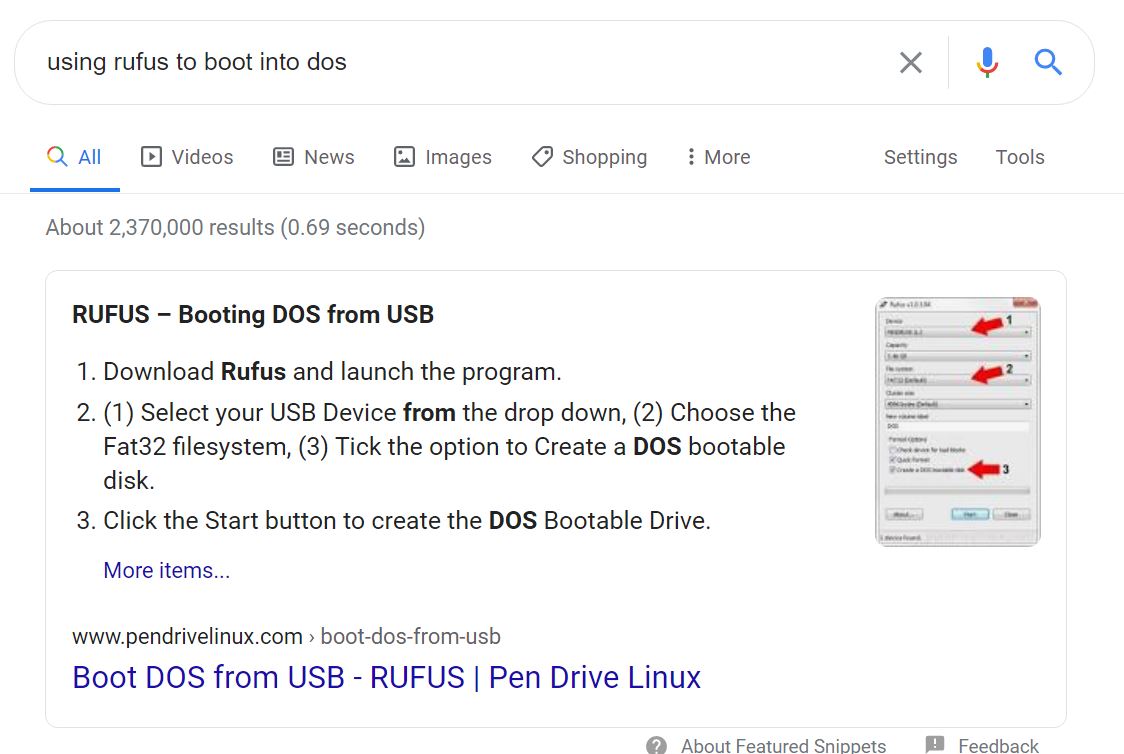Expand the More search categories menu
The image size is (1124, 754).
(718, 157)
